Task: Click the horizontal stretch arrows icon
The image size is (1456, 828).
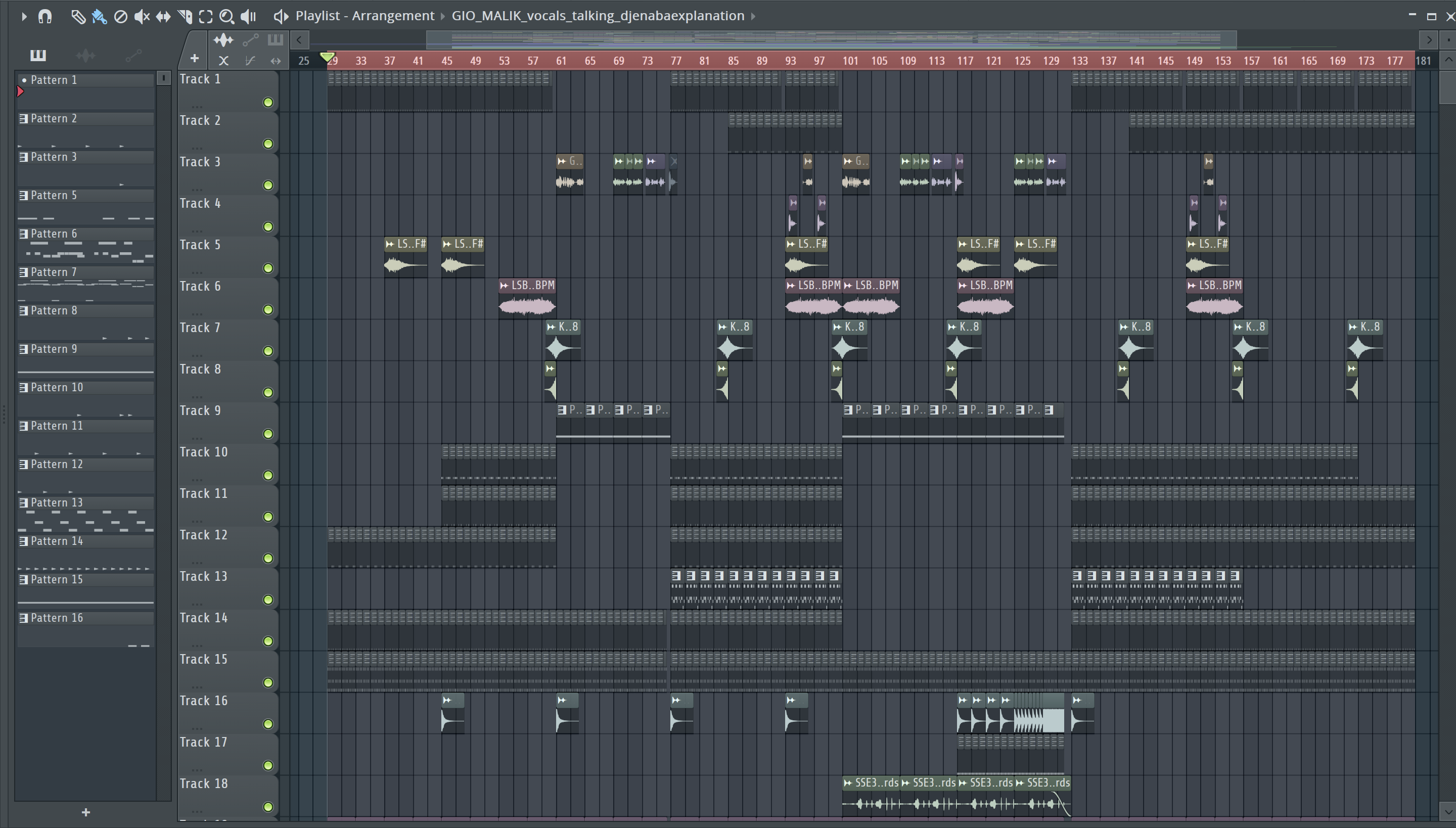Action: pyautogui.click(x=276, y=60)
